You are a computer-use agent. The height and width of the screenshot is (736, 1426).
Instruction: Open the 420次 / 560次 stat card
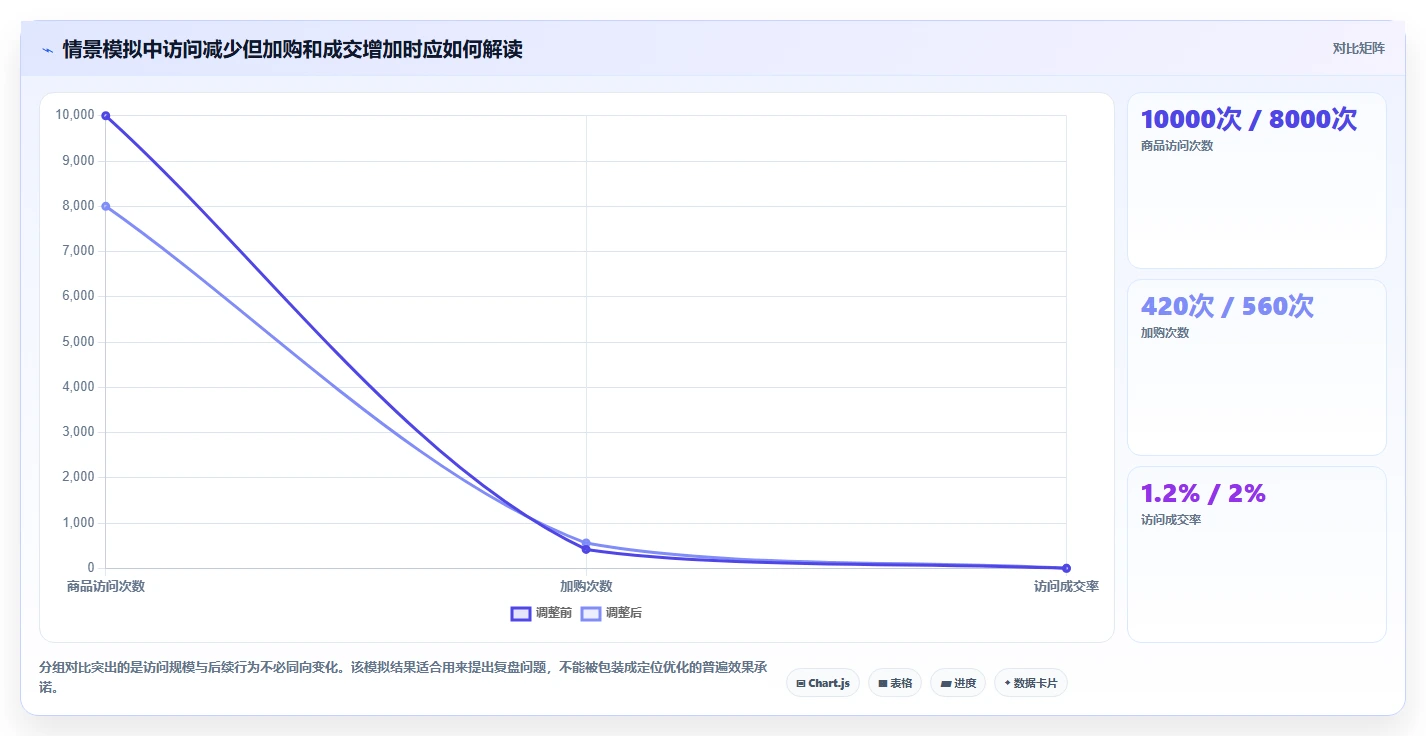point(1256,368)
